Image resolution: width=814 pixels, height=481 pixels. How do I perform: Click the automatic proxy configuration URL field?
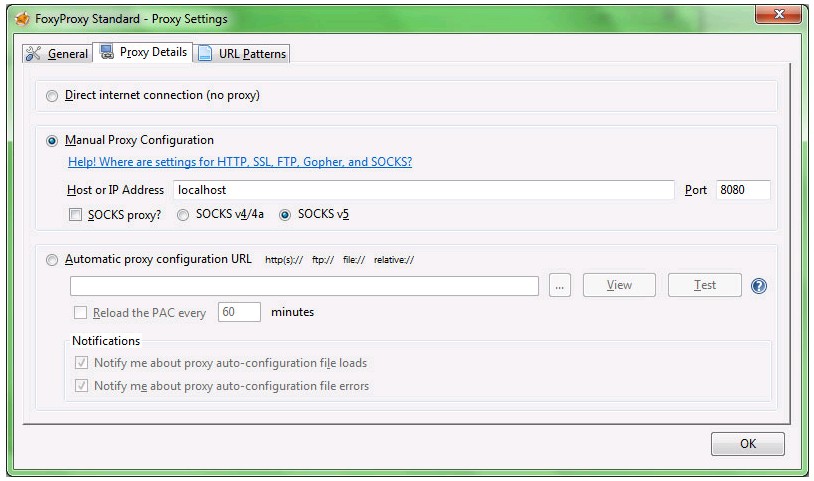click(304, 286)
